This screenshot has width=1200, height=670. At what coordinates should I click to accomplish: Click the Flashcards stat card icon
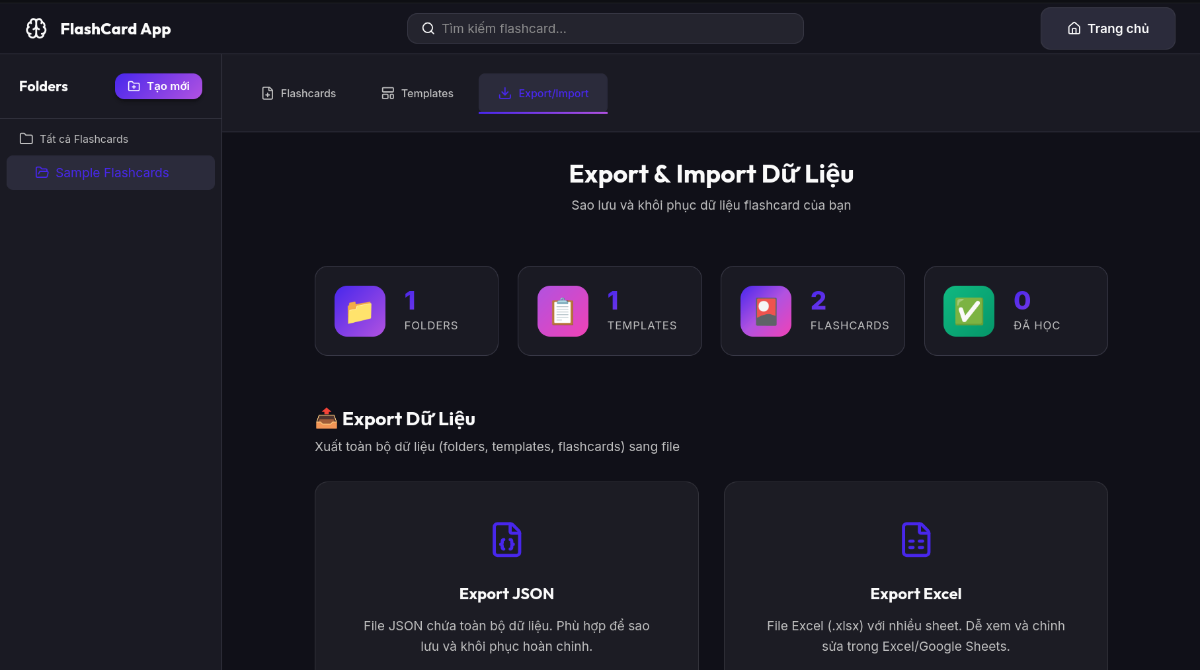point(766,311)
